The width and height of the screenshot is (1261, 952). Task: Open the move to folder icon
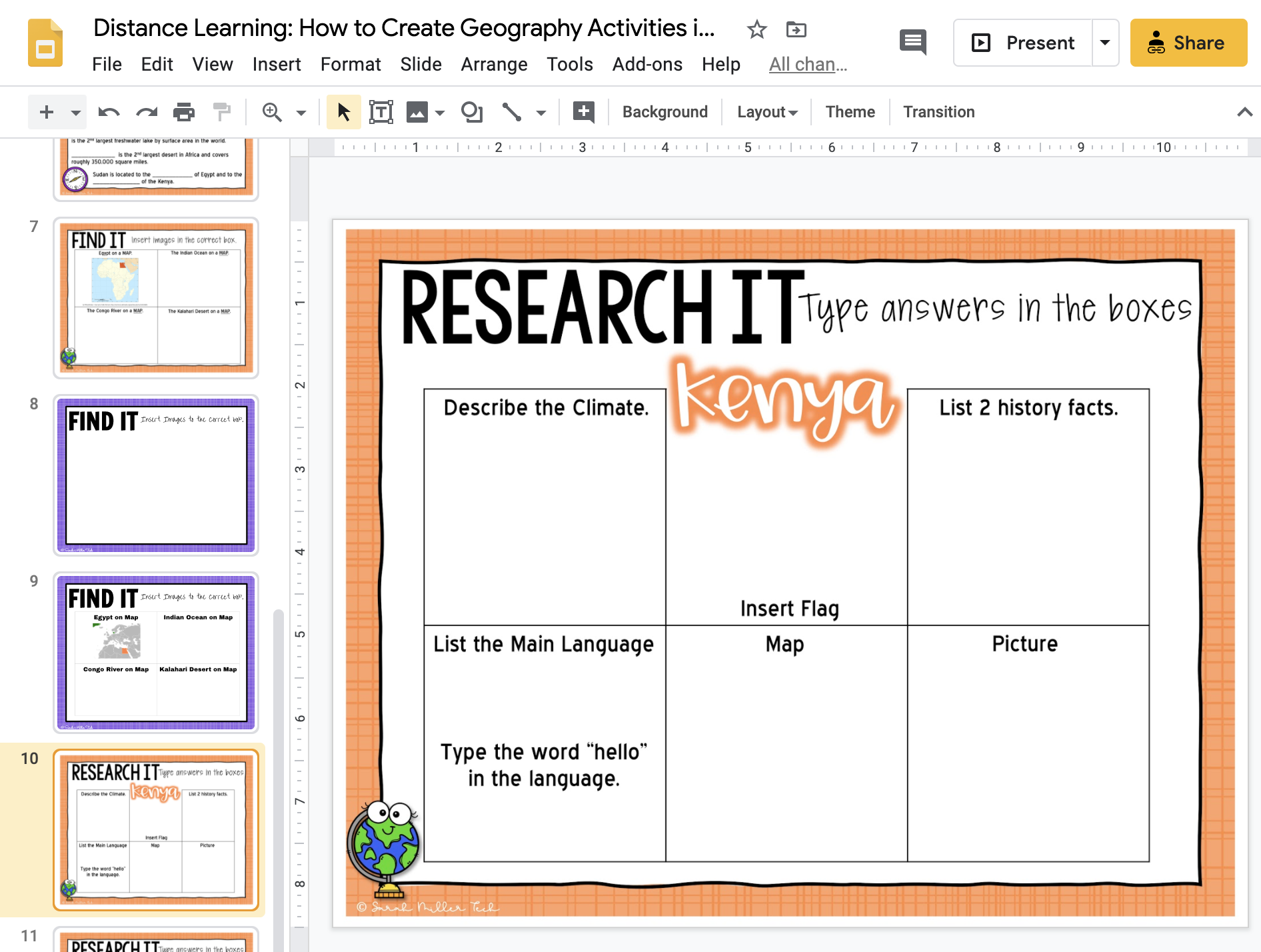click(796, 29)
